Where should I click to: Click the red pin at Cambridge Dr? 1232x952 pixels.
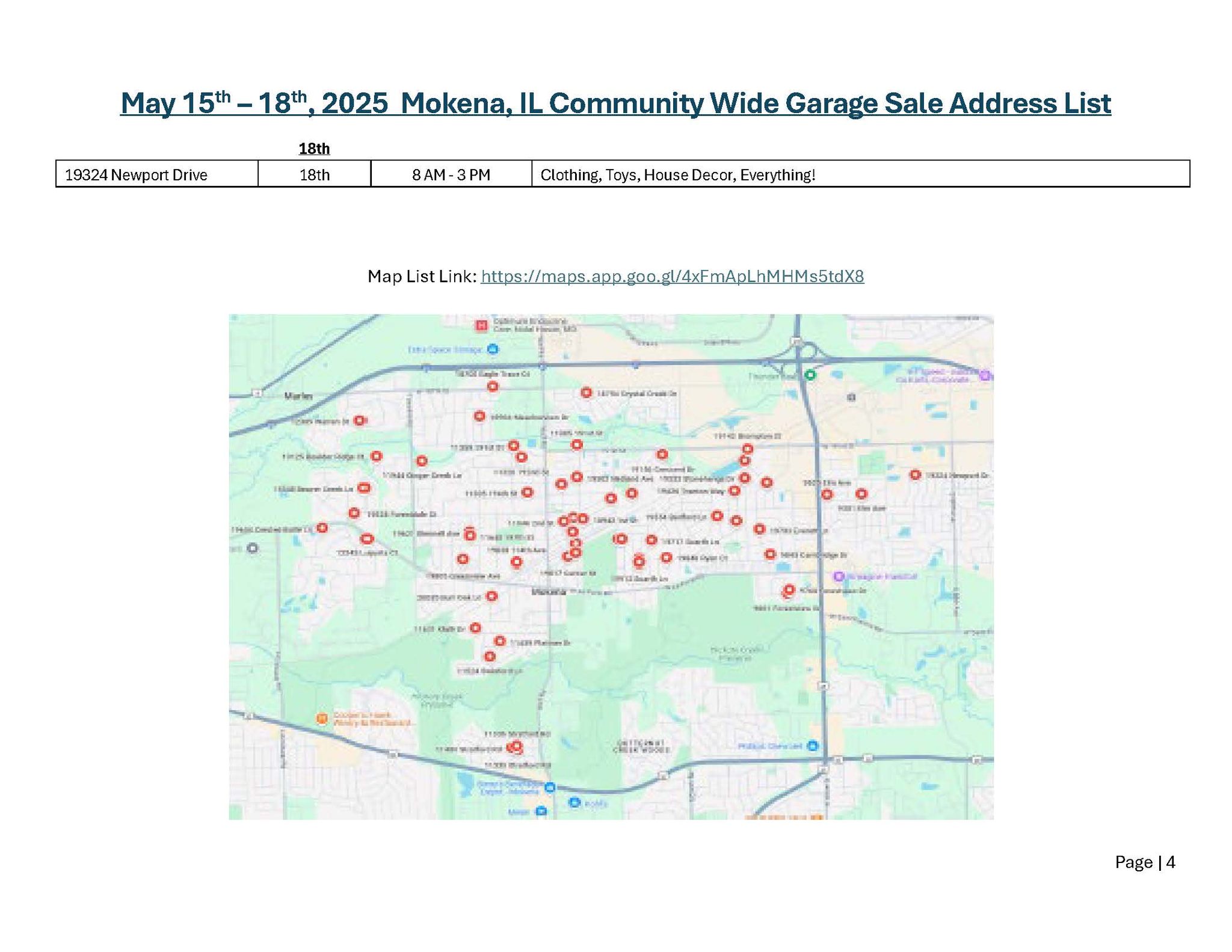point(770,554)
